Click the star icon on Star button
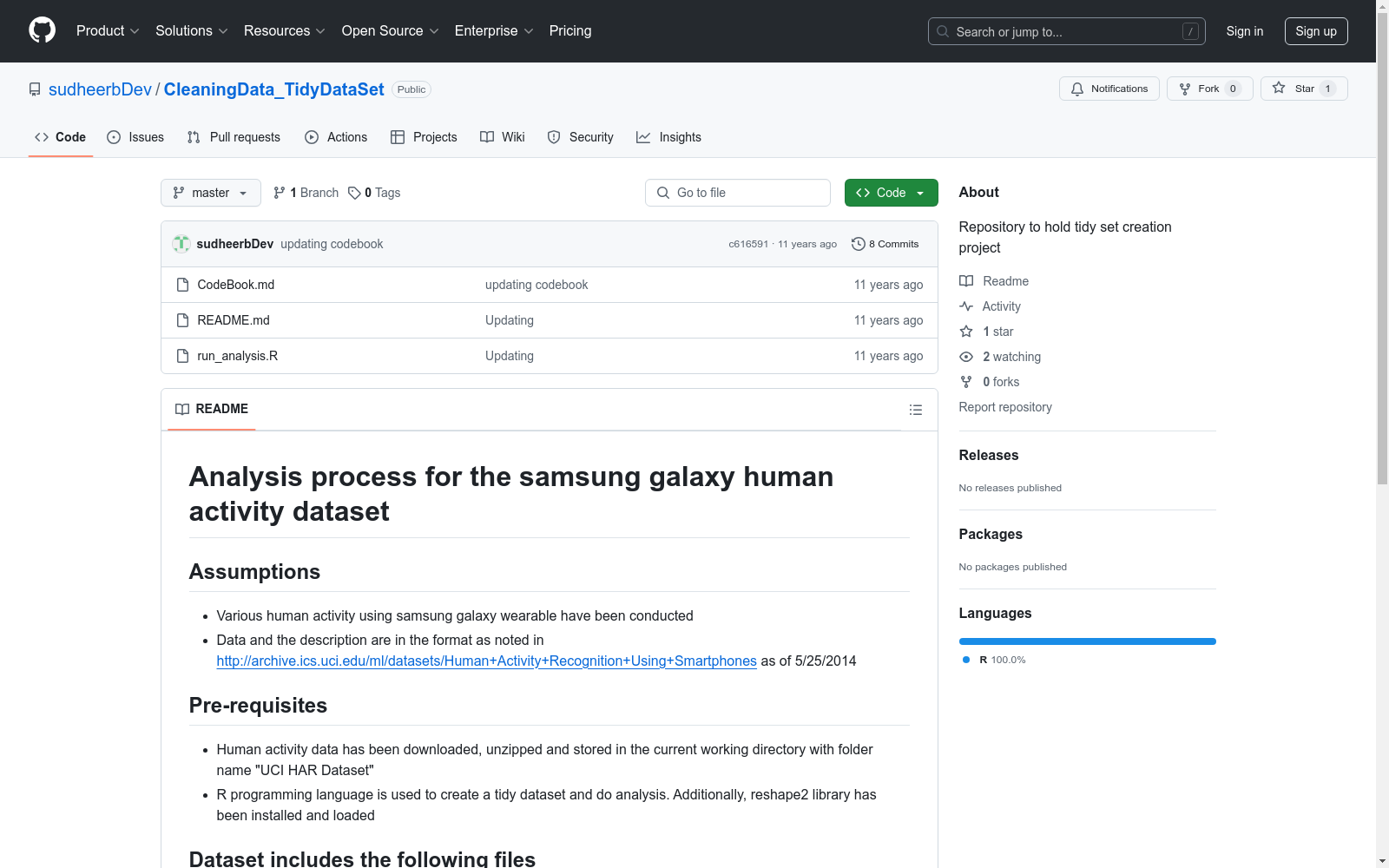 coord(1279,88)
